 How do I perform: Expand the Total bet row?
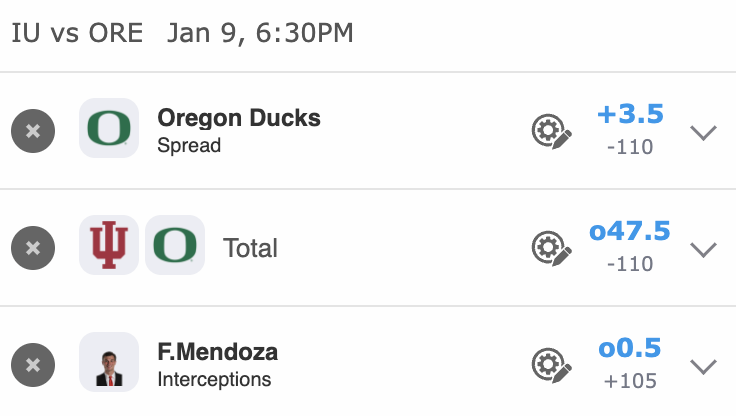click(x=704, y=248)
